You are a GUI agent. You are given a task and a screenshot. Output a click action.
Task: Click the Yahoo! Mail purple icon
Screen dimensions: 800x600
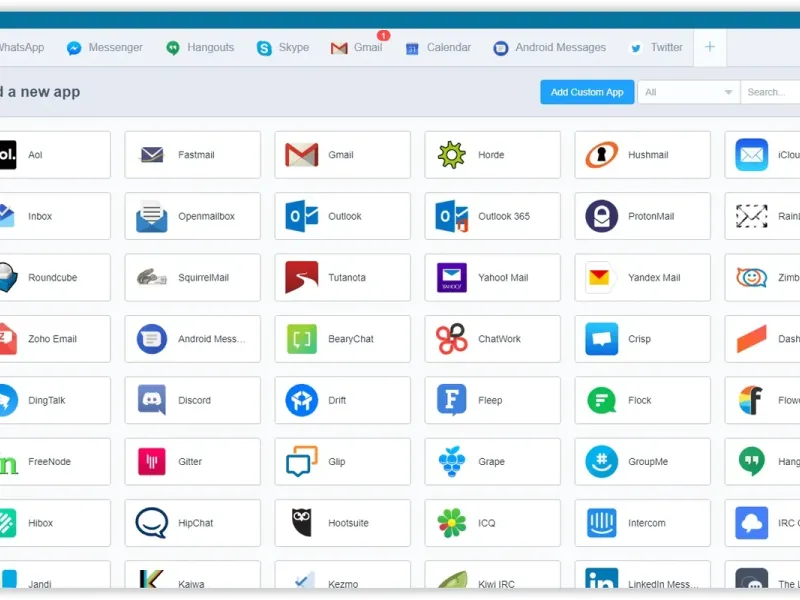[452, 277]
